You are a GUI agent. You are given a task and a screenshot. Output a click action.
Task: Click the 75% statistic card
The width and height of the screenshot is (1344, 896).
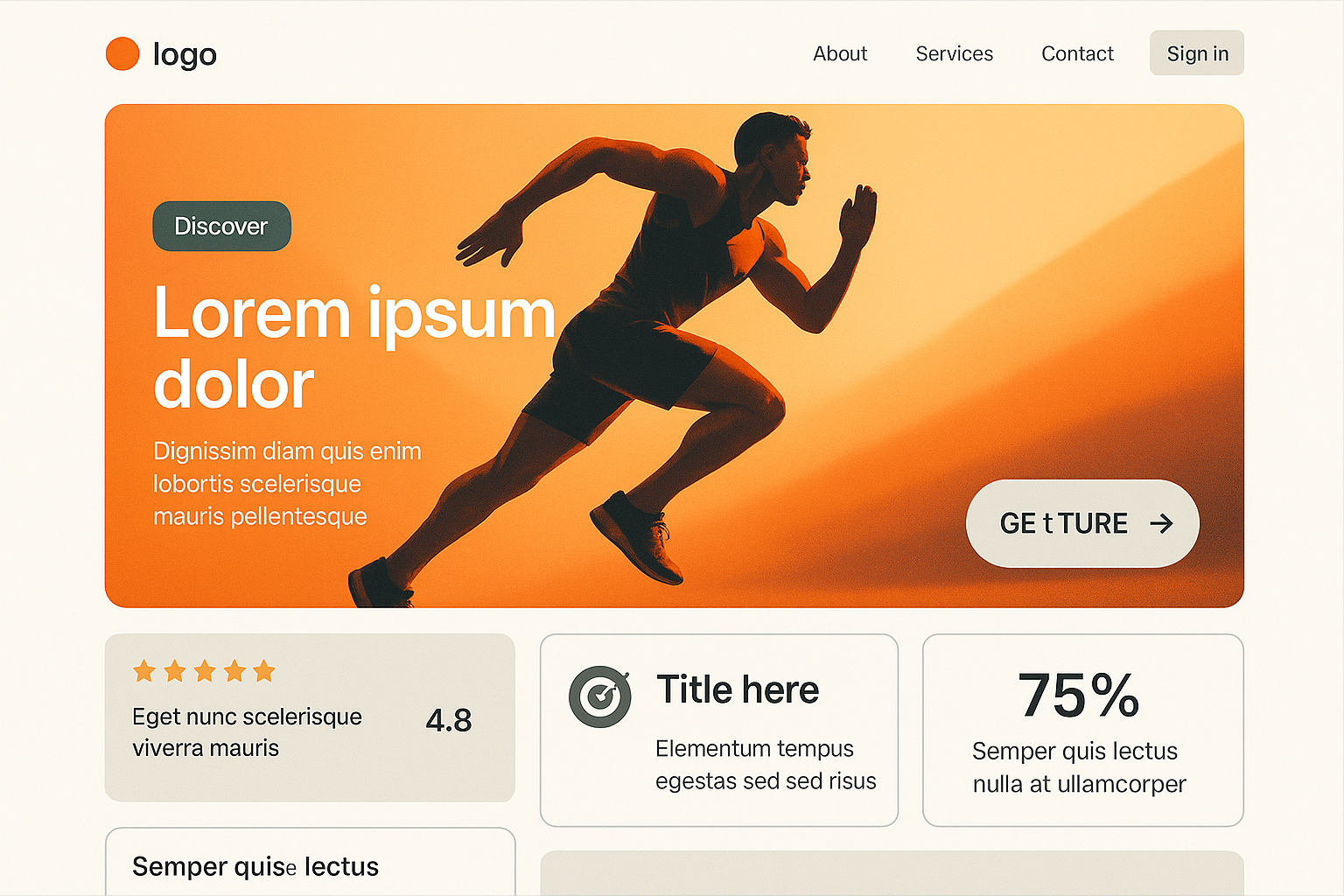(x=1083, y=730)
